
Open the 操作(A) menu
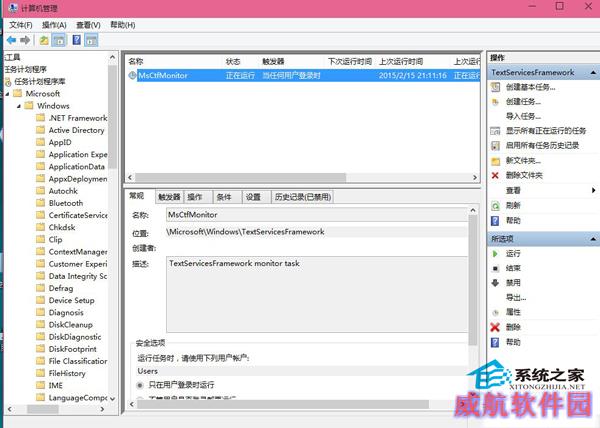[54, 25]
